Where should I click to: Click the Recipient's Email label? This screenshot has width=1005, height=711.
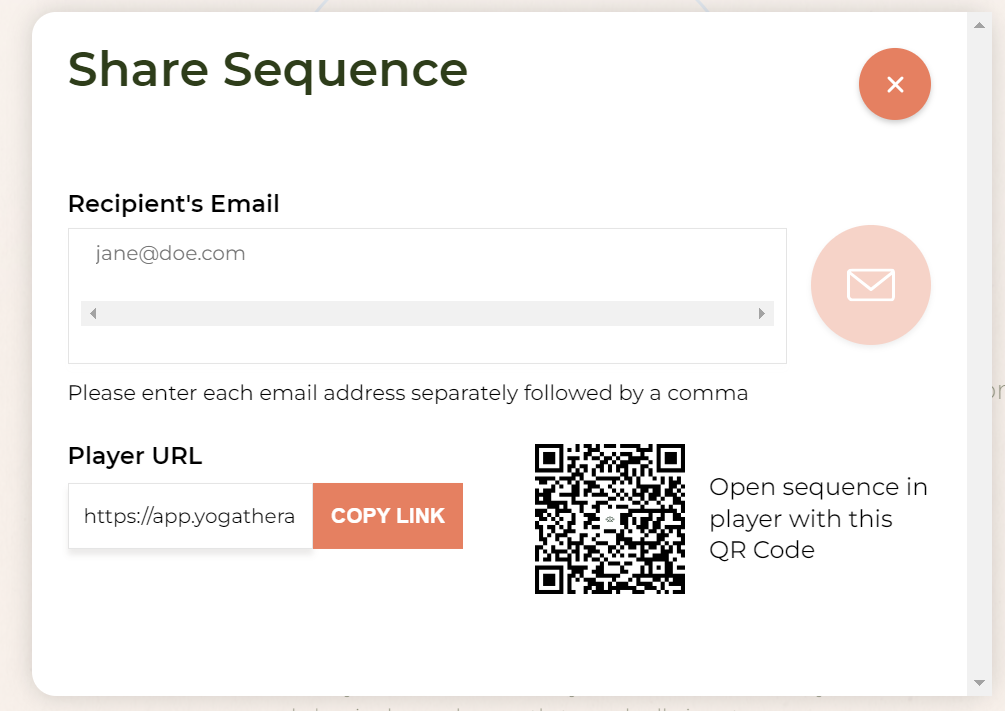click(x=174, y=204)
